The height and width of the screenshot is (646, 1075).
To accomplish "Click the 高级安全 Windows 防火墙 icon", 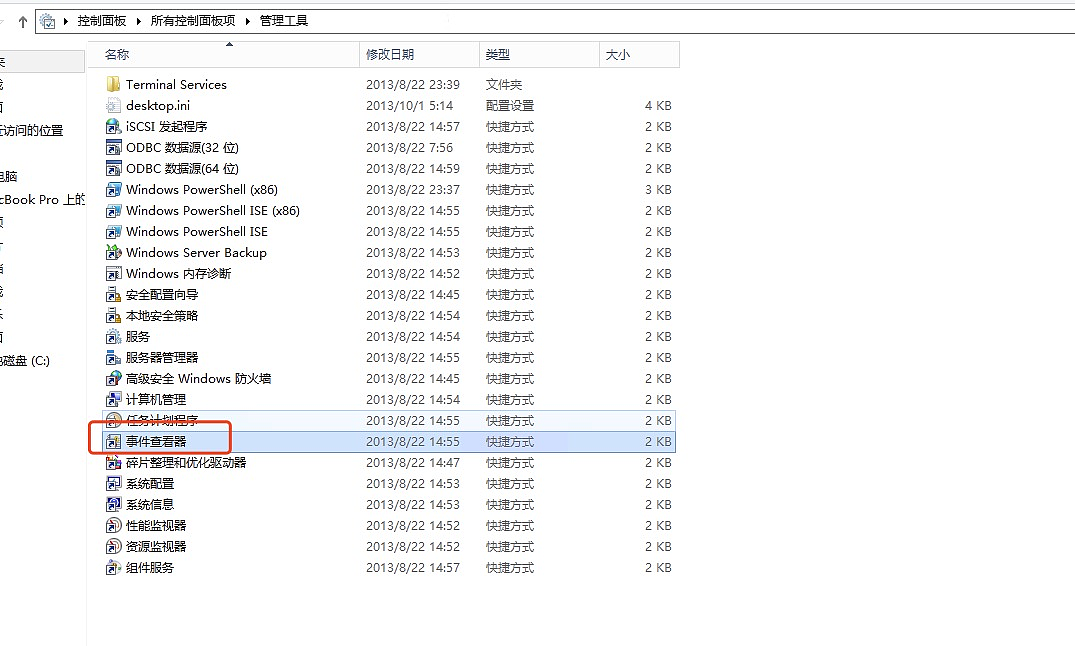I will click(x=113, y=379).
